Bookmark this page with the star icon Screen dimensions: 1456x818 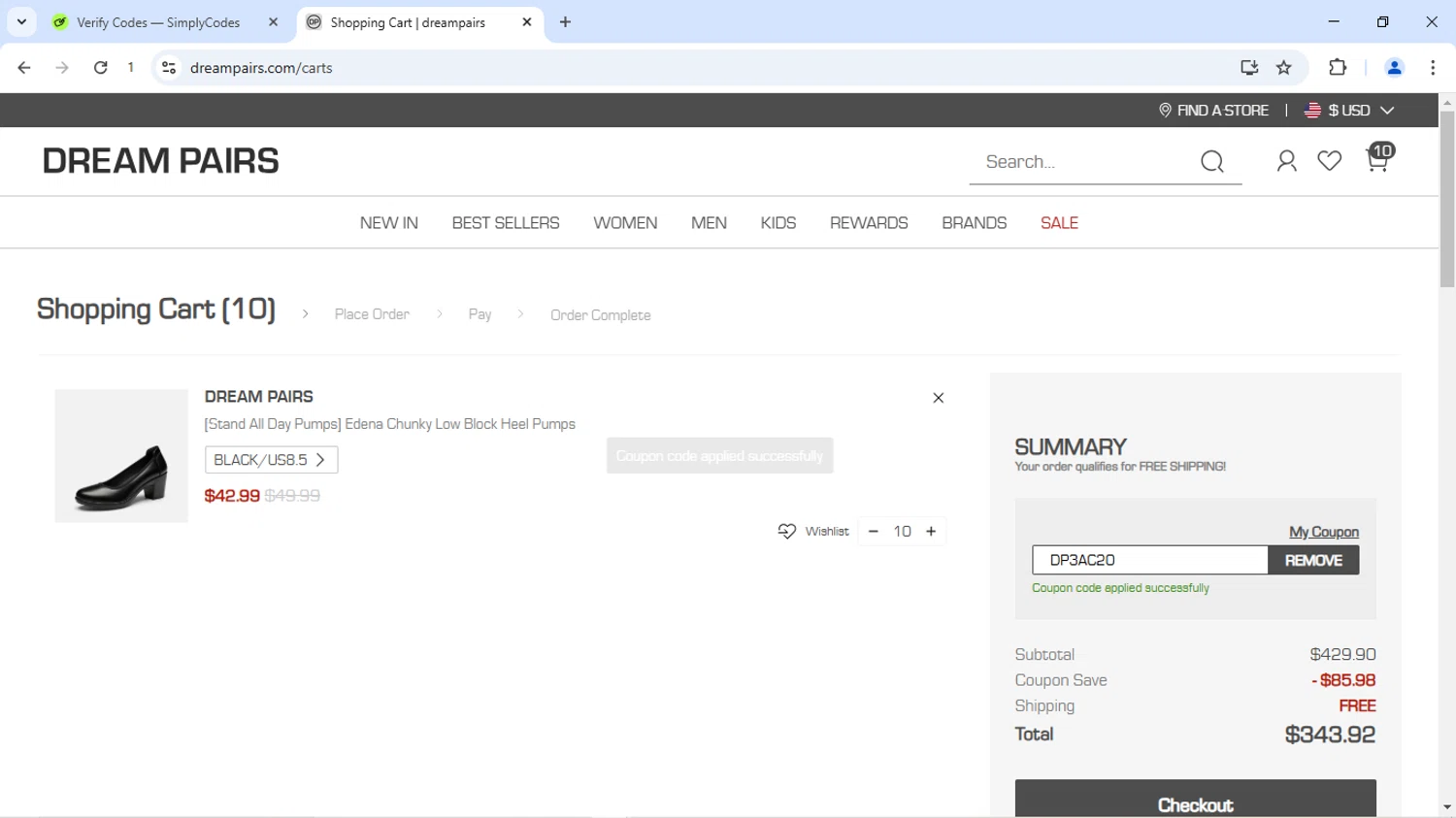[1284, 68]
